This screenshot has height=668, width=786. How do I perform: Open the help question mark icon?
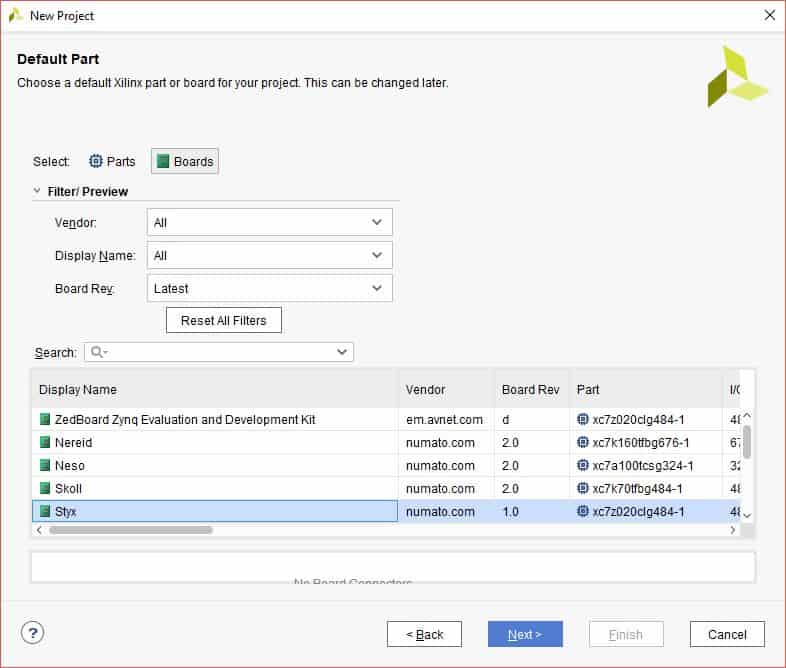click(33, 633)
